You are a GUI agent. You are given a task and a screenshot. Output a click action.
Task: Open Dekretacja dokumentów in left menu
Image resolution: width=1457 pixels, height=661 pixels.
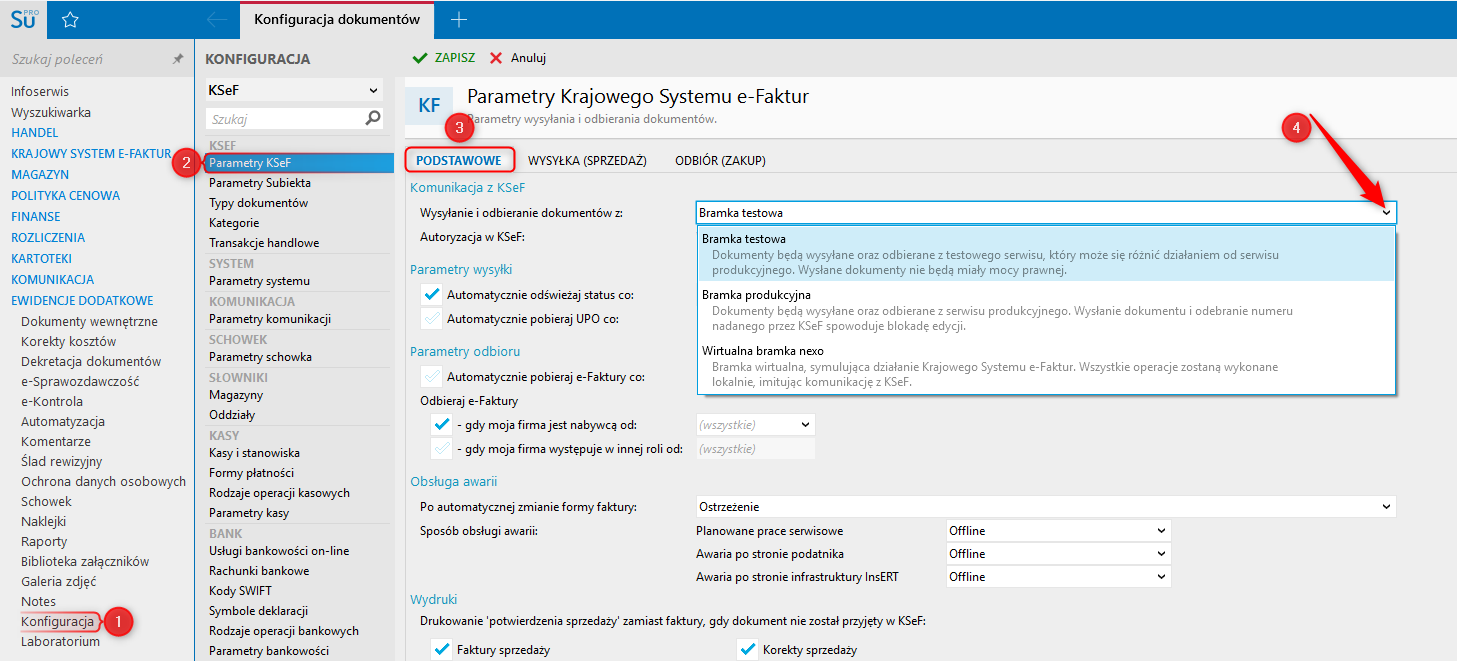(91, 362)
